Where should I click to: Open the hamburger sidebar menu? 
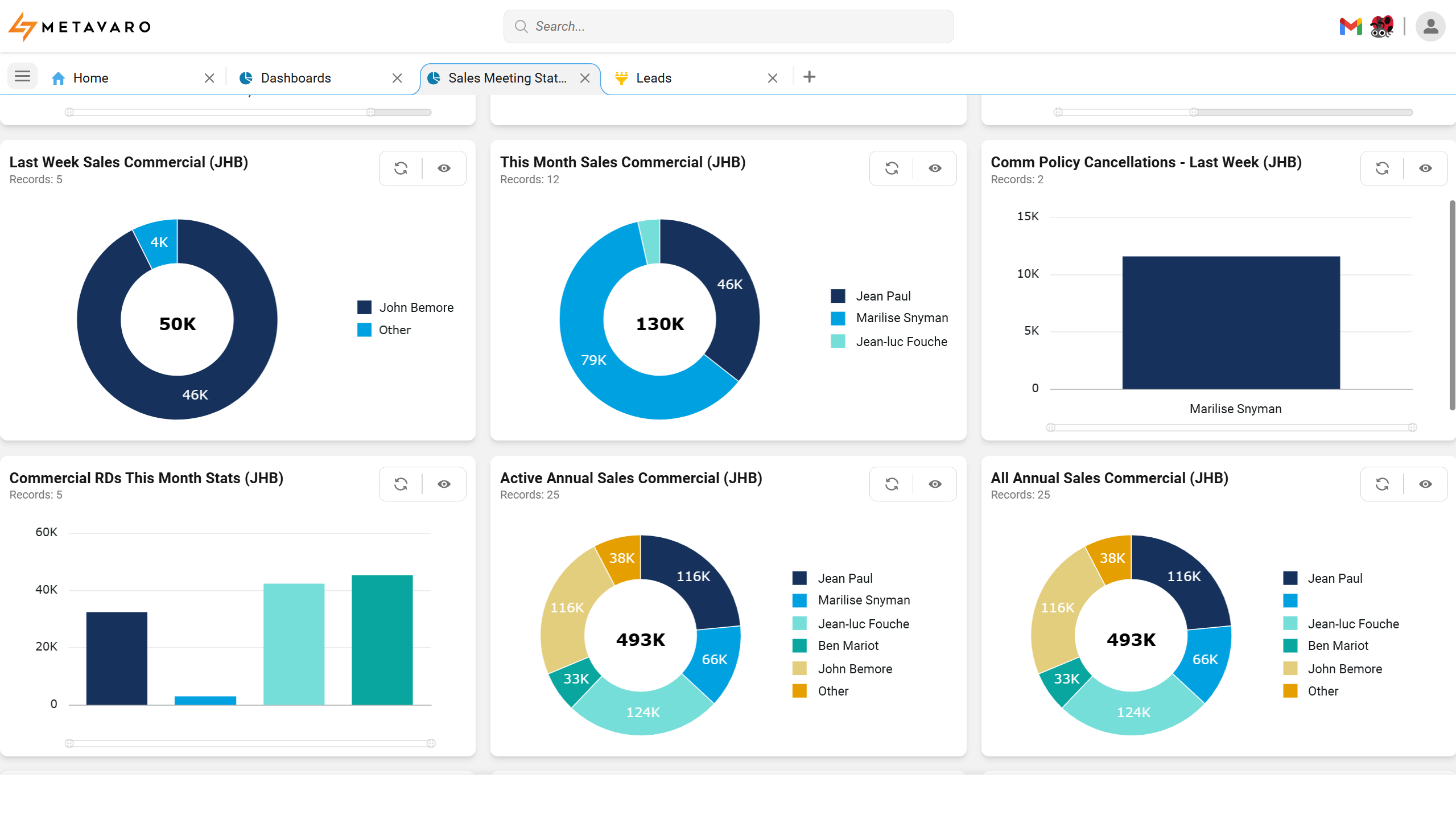(x=23, y=77)
